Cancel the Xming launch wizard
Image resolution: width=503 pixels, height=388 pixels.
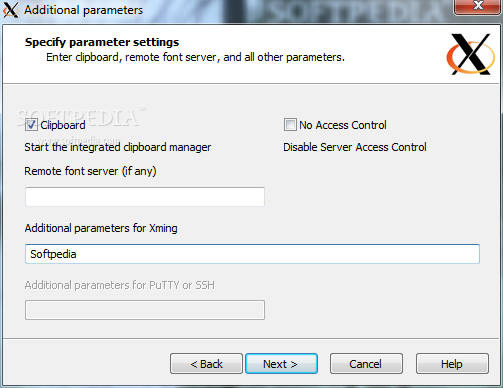coord(366,364)
